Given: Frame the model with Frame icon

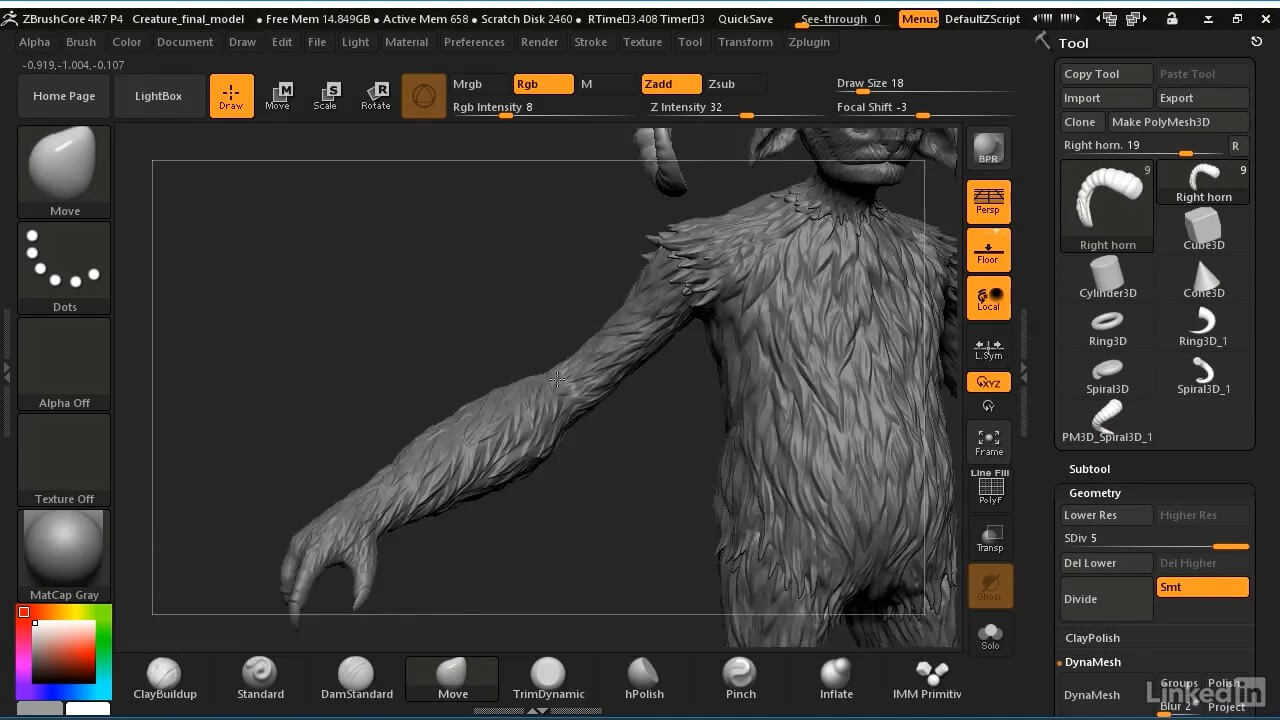Looking at the screenshot, I should pos(988,441).
